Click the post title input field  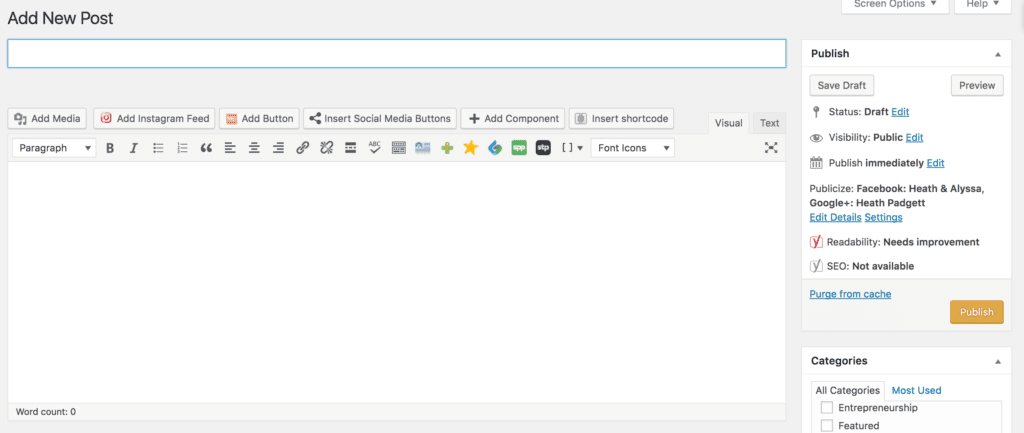(396, 54)
